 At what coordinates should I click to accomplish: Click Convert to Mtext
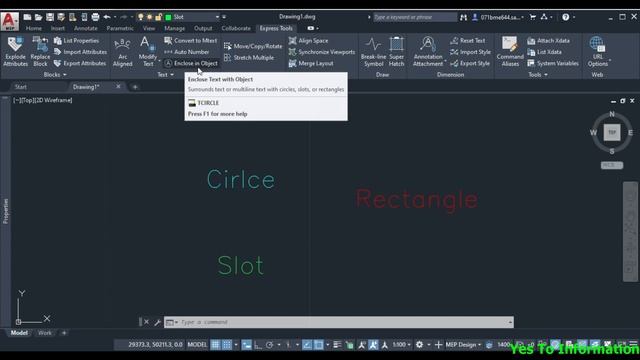191,40
